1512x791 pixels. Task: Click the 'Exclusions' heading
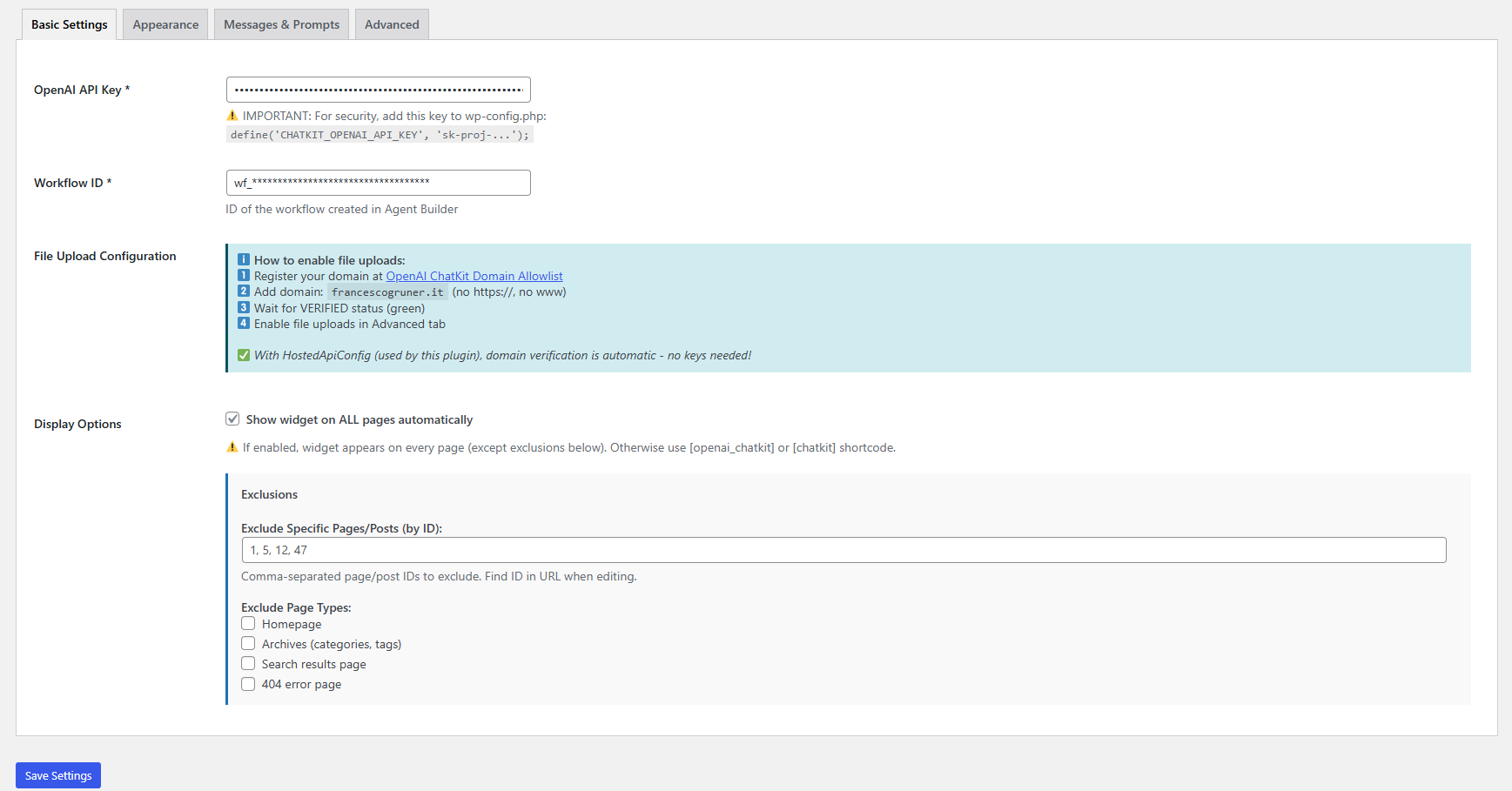pos(269,494)
